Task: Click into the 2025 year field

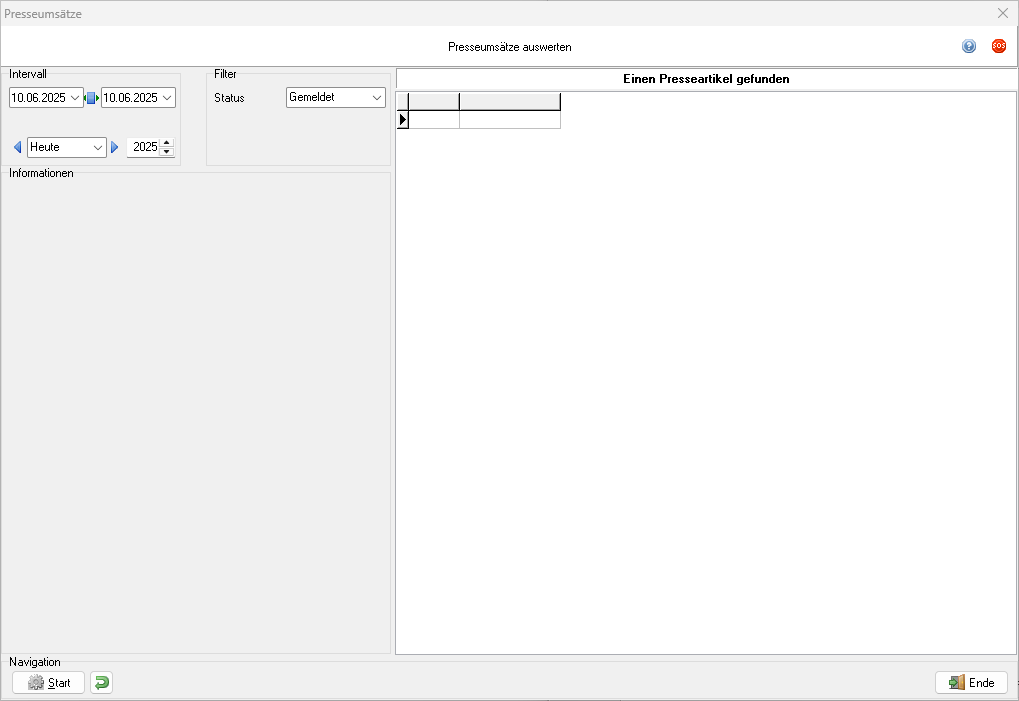Action: coord(144,147)
